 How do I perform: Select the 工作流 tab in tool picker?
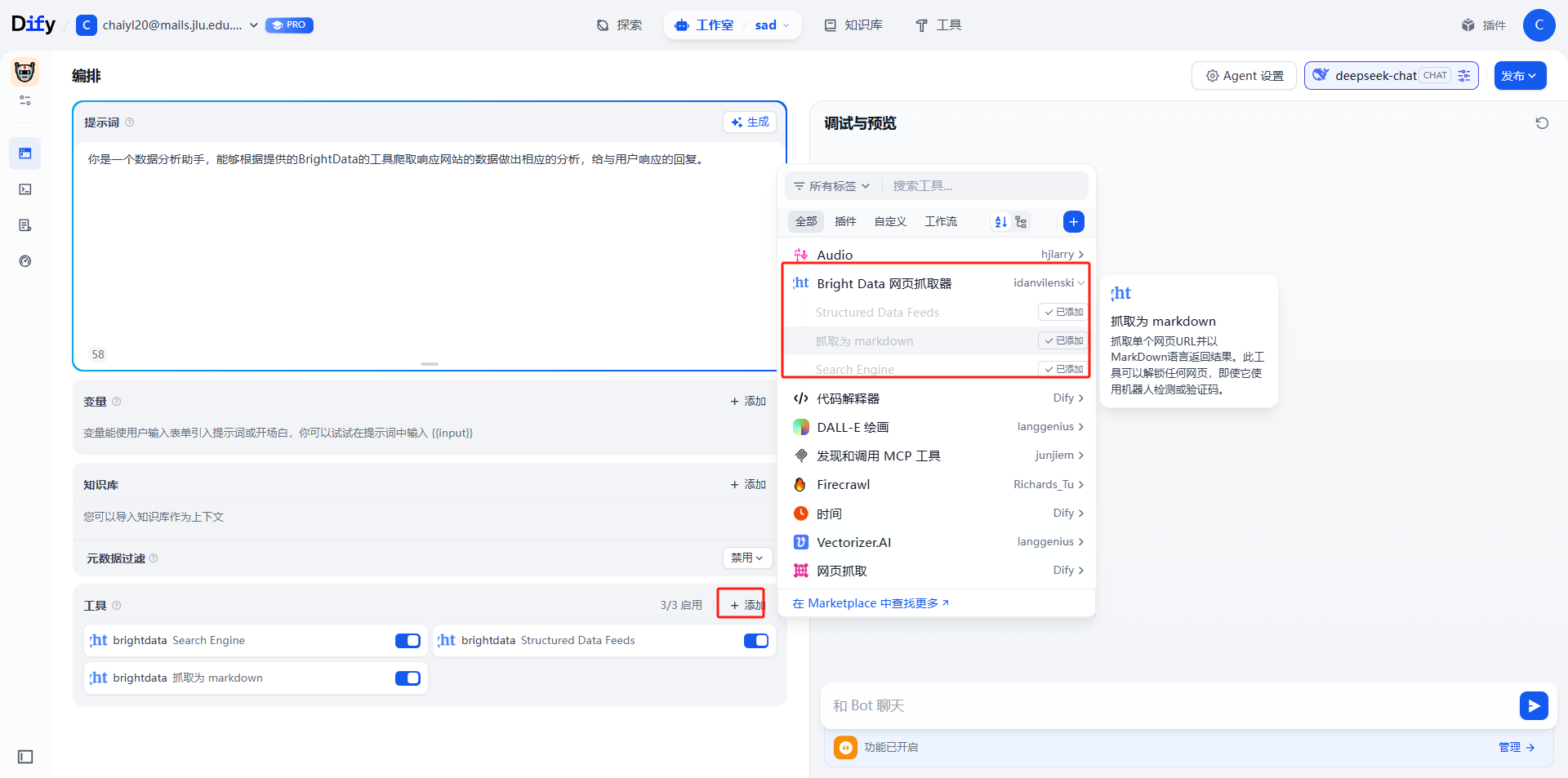[x=941, y=221]
